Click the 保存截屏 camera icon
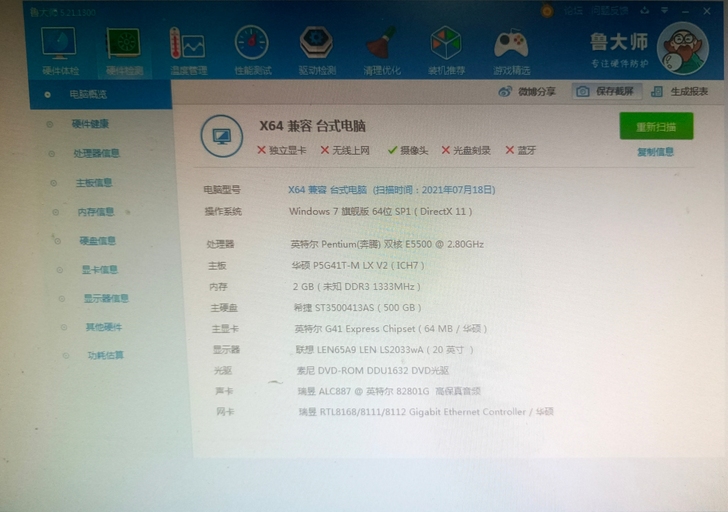 point(583,91)
